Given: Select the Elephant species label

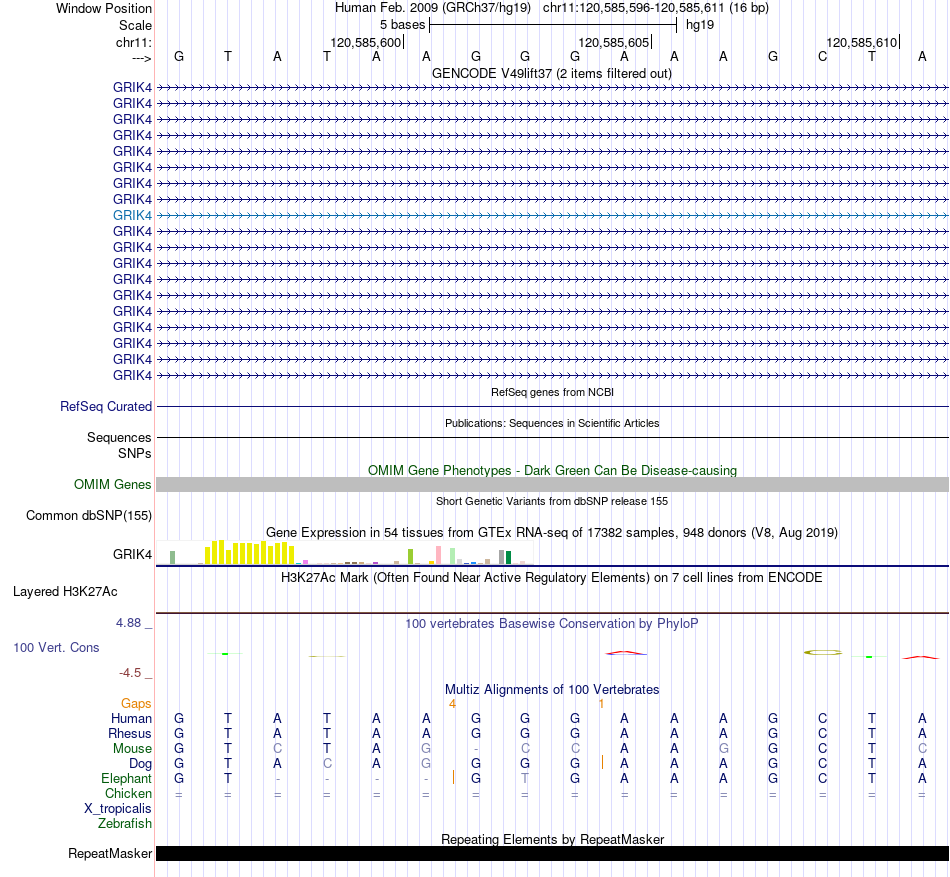Looking at the screenshot, I should tap(126, 778).
